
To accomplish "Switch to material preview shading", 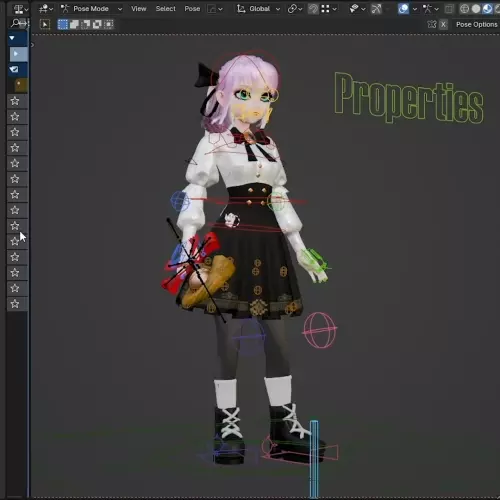I will click(487, 9).
